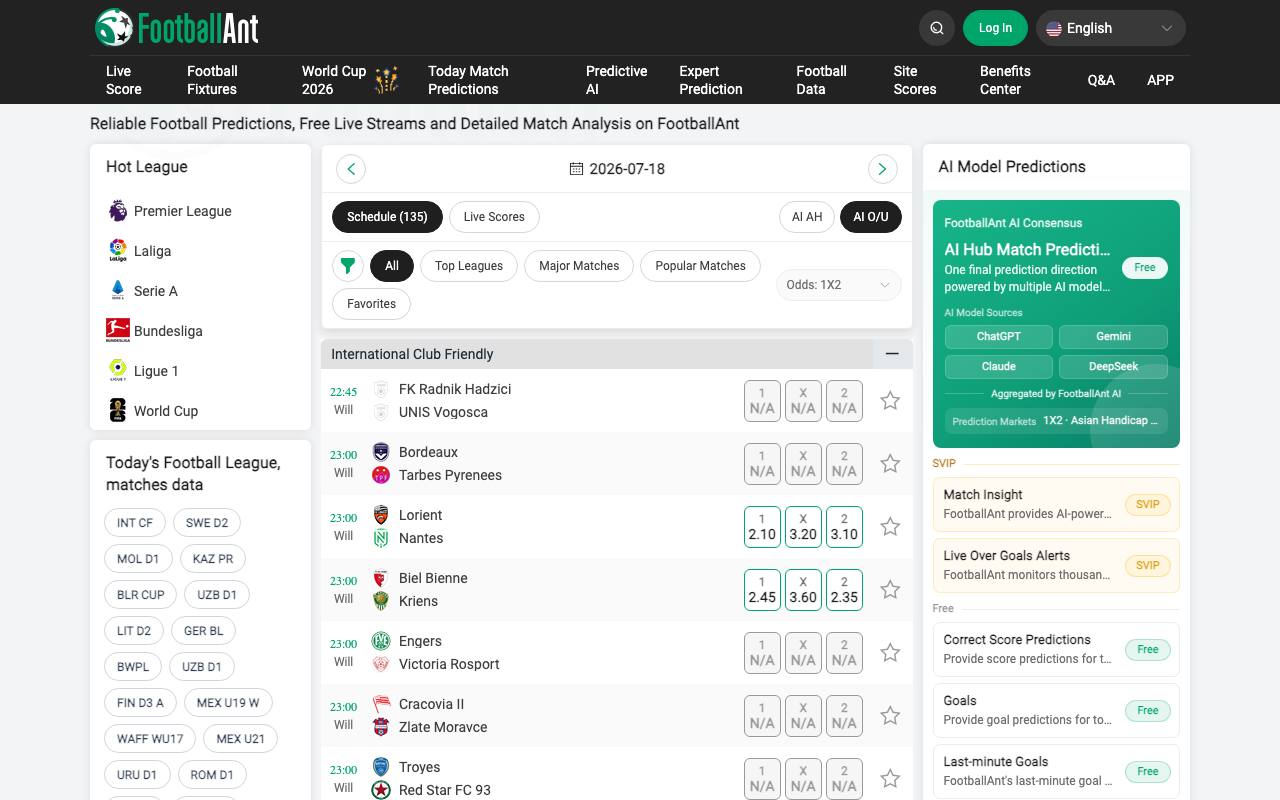
Task: Favorite Troyes vs Red Star FC 93 star
Action: tap(890, 779)
